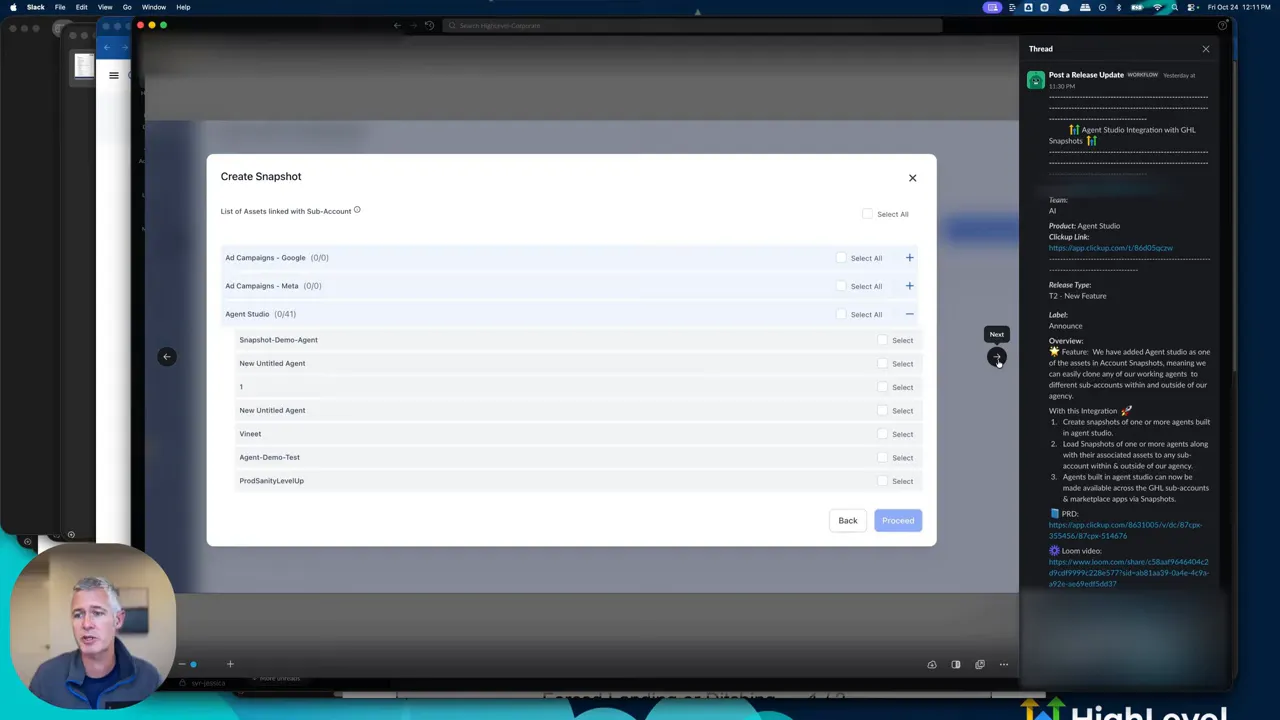Click the Wi-Fi icon in menu bar
The height and width of the screenshot is (720, 1280).
click(1159, 7)
